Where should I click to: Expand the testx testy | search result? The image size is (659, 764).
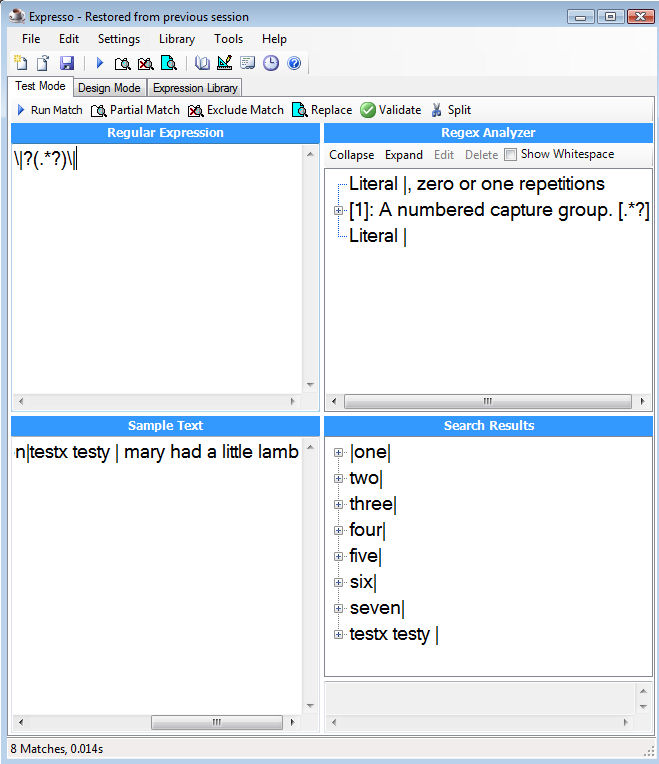click(339, 634)
